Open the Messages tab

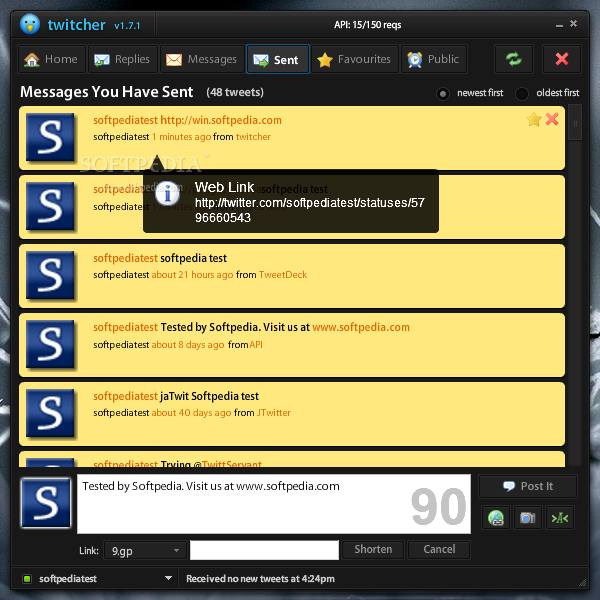pyautogui.click(x=202, y=59)
